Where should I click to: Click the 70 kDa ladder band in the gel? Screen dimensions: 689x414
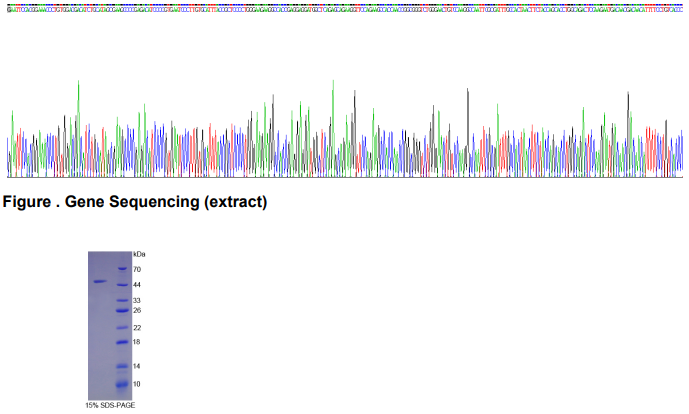(x=121, y=269)
